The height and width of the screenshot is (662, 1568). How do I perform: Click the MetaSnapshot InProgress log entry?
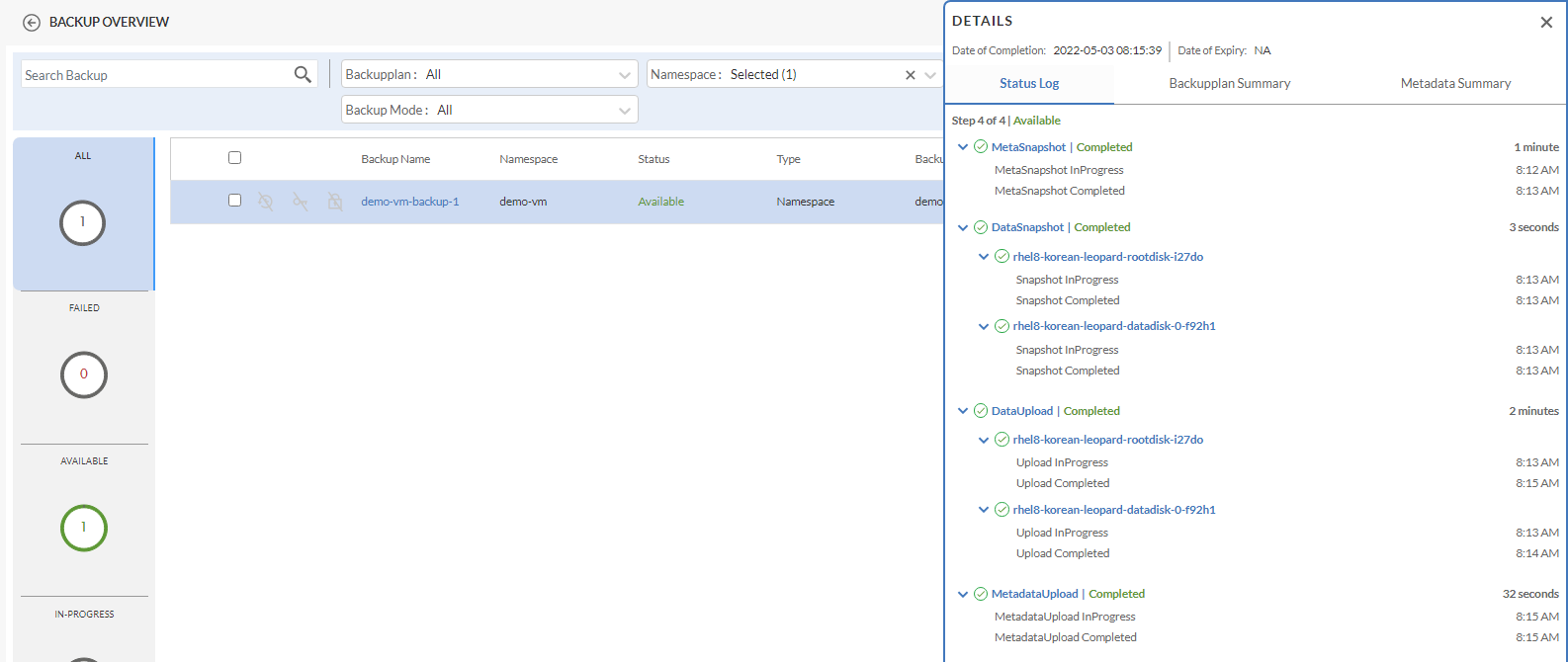point(1059,170)
